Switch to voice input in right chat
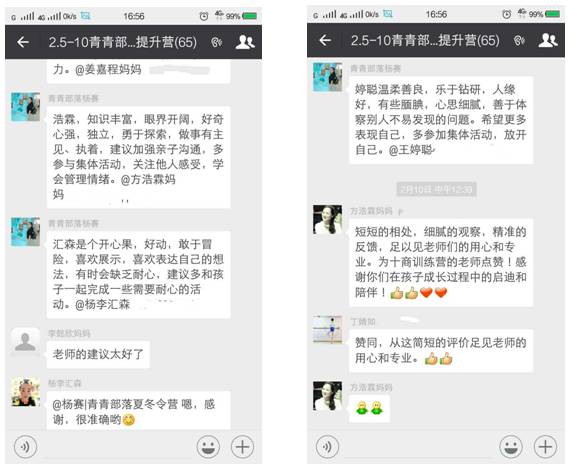 pos(327,446)
